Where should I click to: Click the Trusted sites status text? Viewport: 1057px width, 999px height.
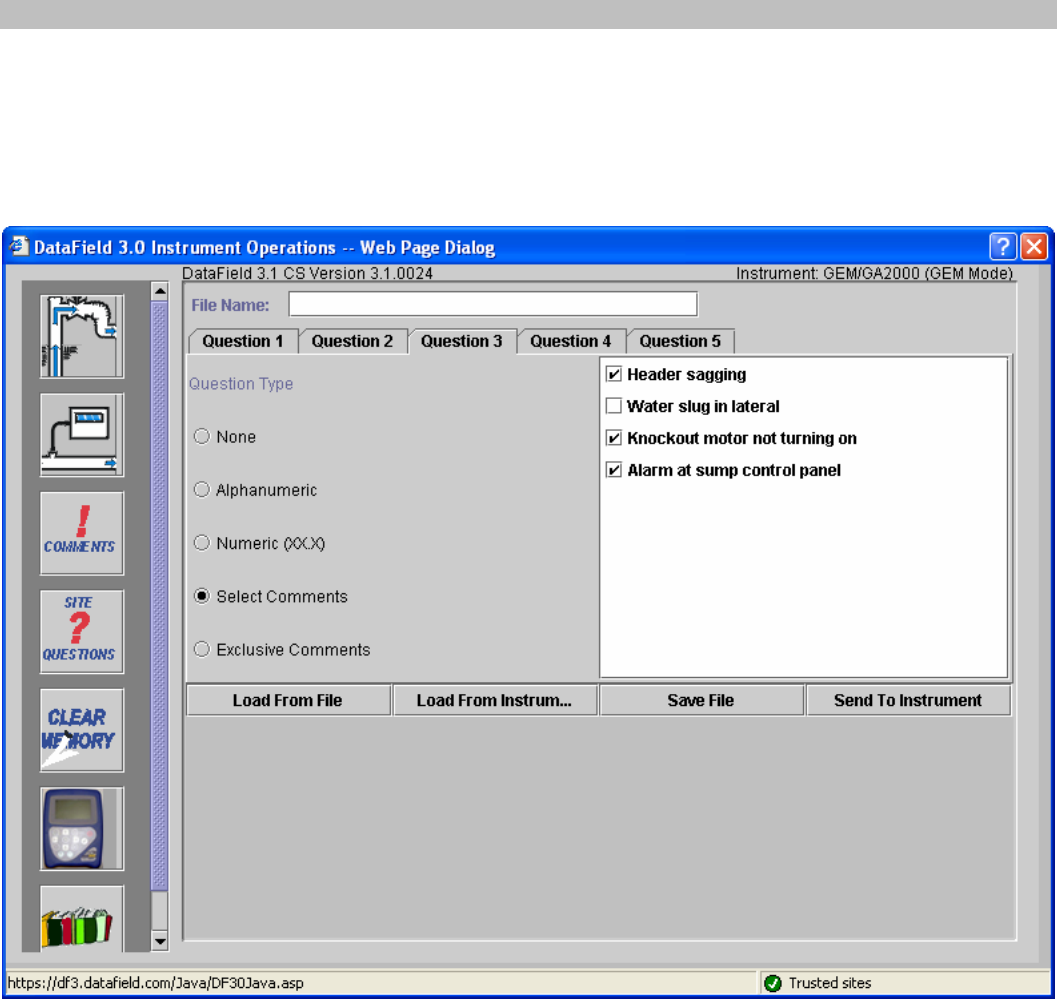coord(830,983)
